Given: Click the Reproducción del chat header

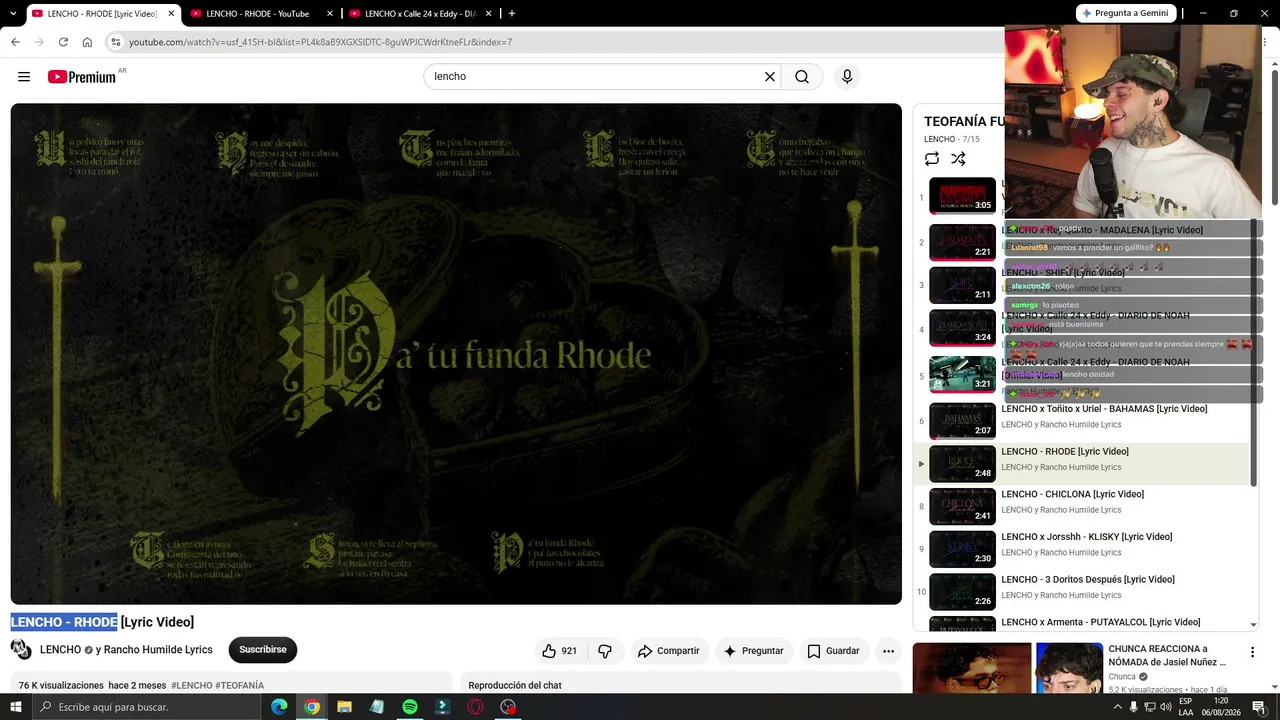Looking at the screenshot, I should click(515, 686).
